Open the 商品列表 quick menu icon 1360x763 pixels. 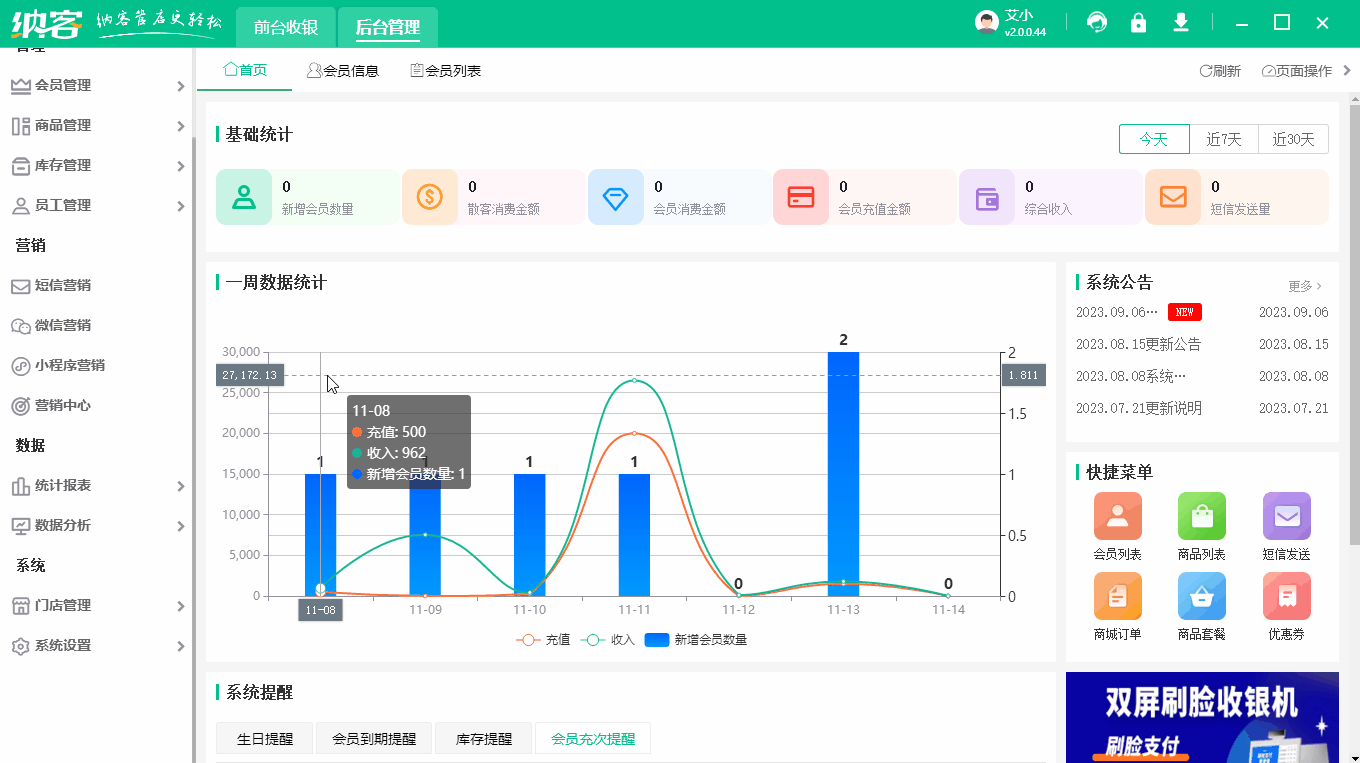(x=1201, y=515)
